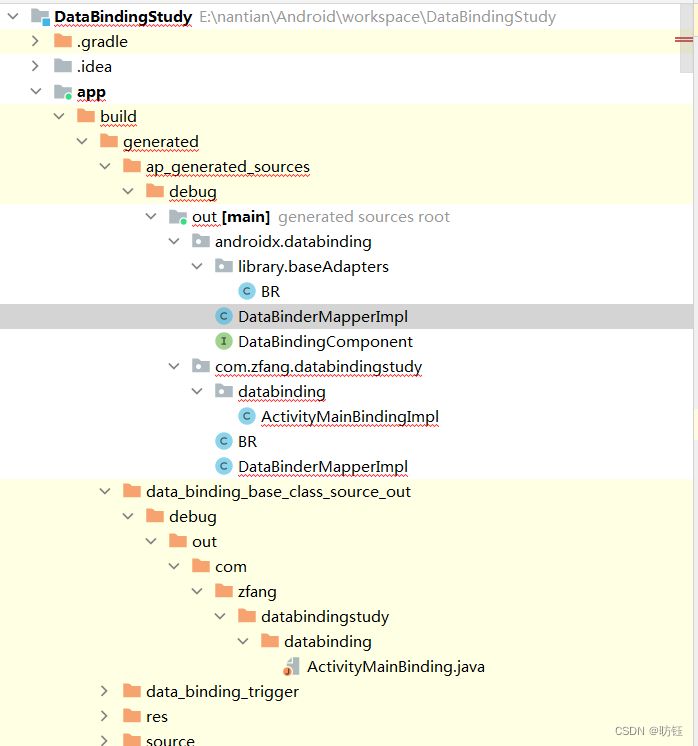
Task: Click the BR class icon under library.baseAdapters
Action: [x=246, y=292]
